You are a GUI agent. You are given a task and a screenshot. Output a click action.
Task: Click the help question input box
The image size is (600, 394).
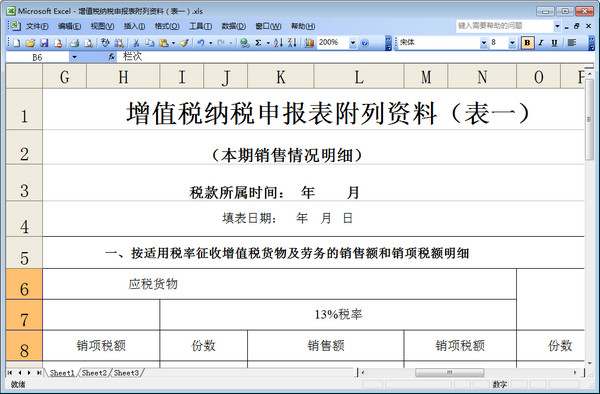(x=505, y=26)
